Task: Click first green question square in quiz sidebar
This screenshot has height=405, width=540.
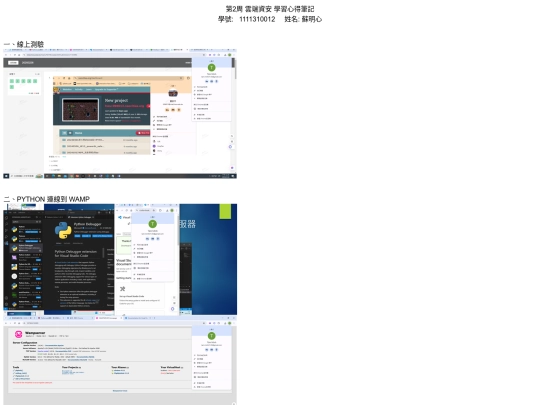Action: coord(12,81)
